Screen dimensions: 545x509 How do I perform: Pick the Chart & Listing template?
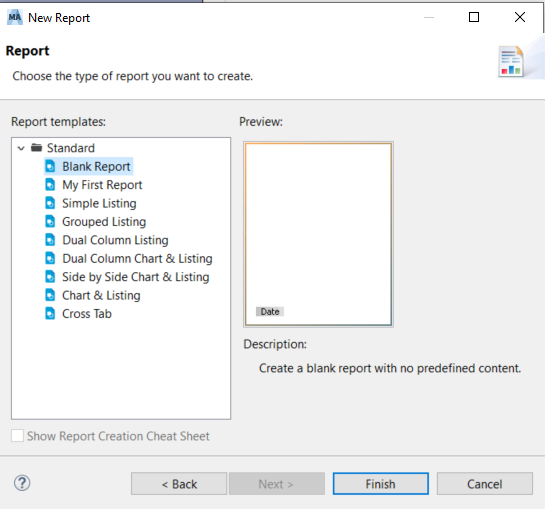[x=101, y=296]
